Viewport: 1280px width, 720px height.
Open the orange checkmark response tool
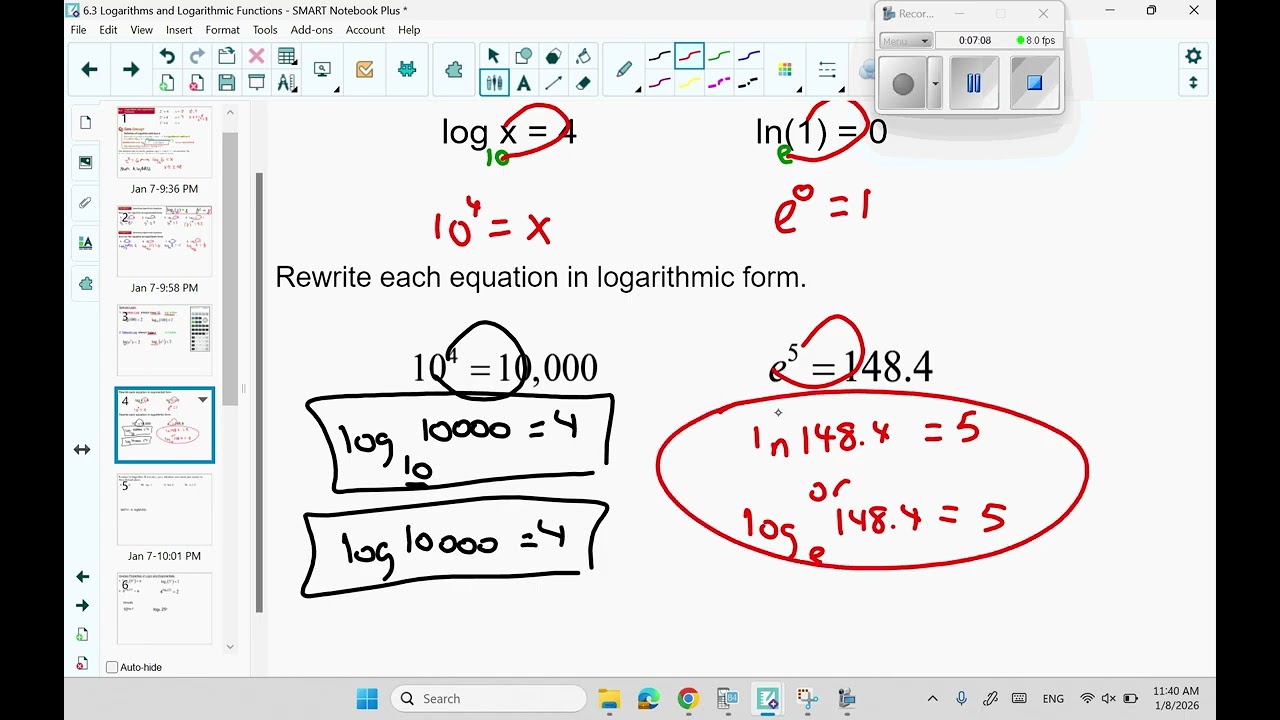365,70
